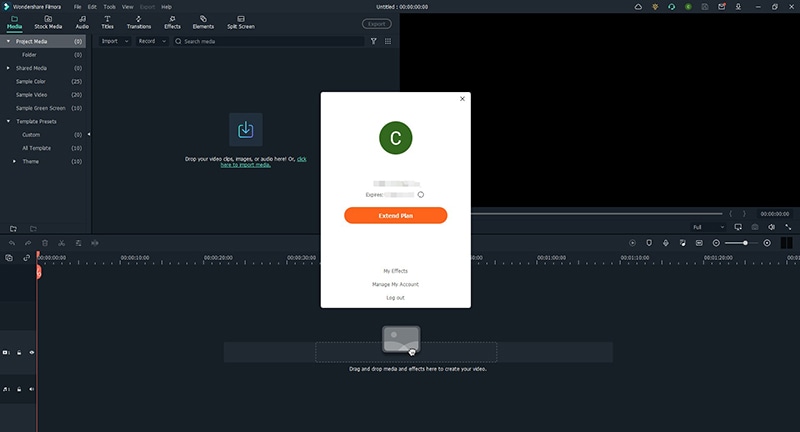Switch to the Titles tab

107,22
